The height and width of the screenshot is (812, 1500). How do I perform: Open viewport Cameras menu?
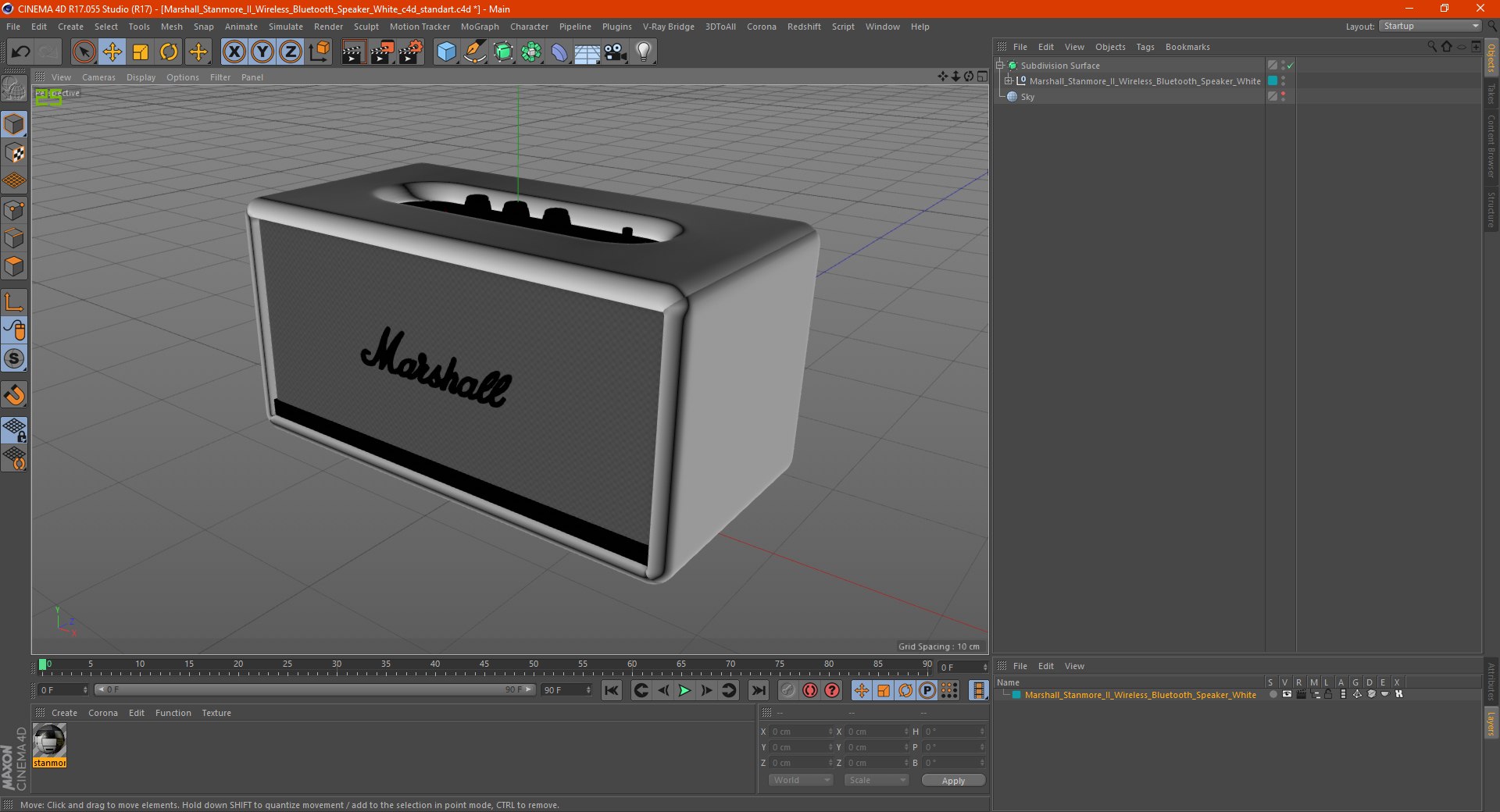98,77
